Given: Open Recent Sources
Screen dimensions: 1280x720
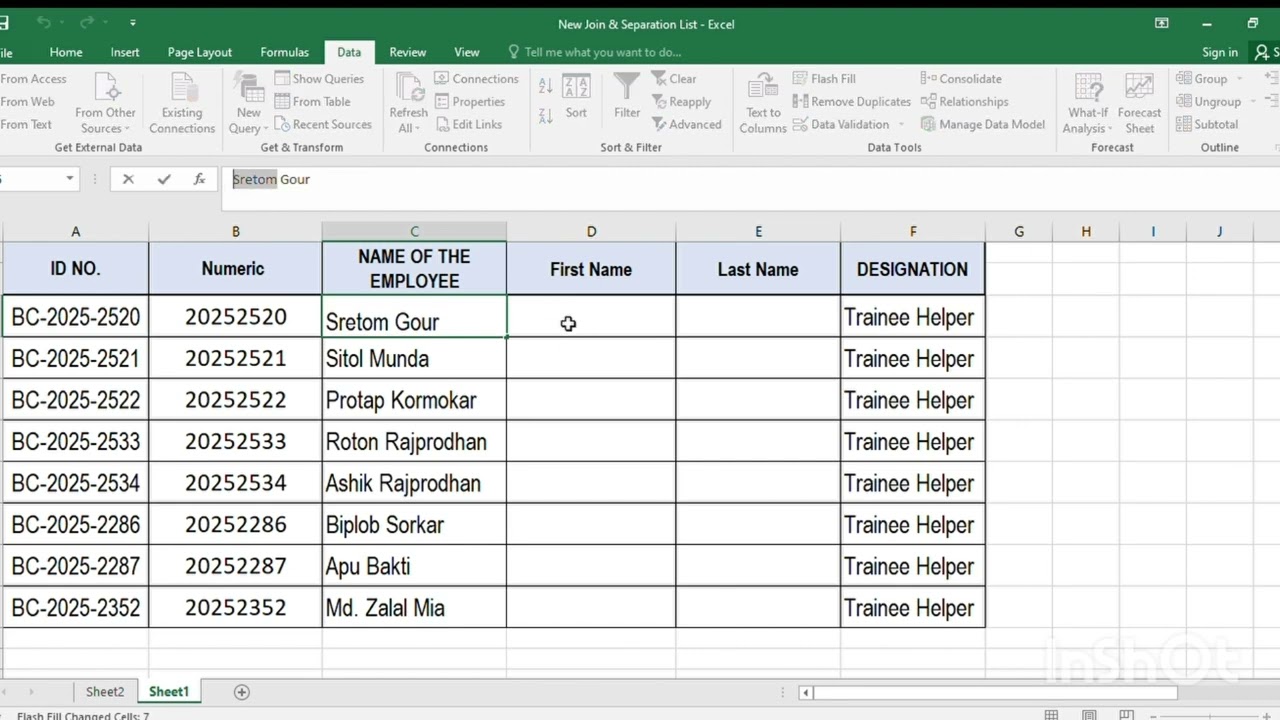Looking at the screenshot, I should pos(323,125).
